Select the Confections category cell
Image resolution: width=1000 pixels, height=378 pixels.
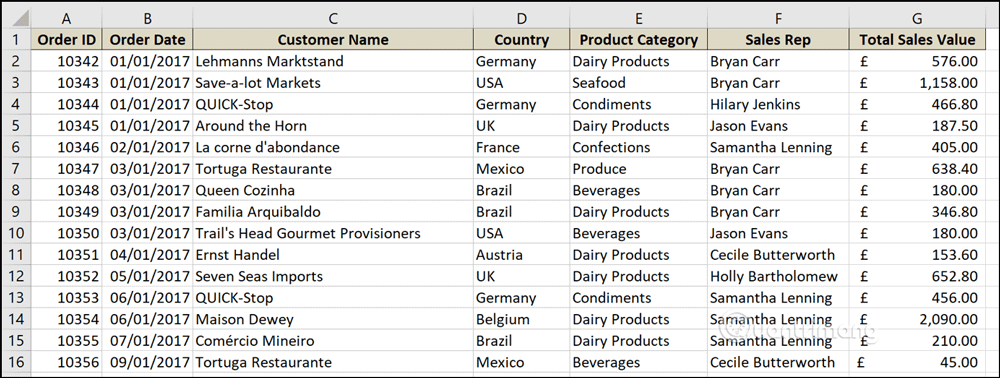point(638,147)
